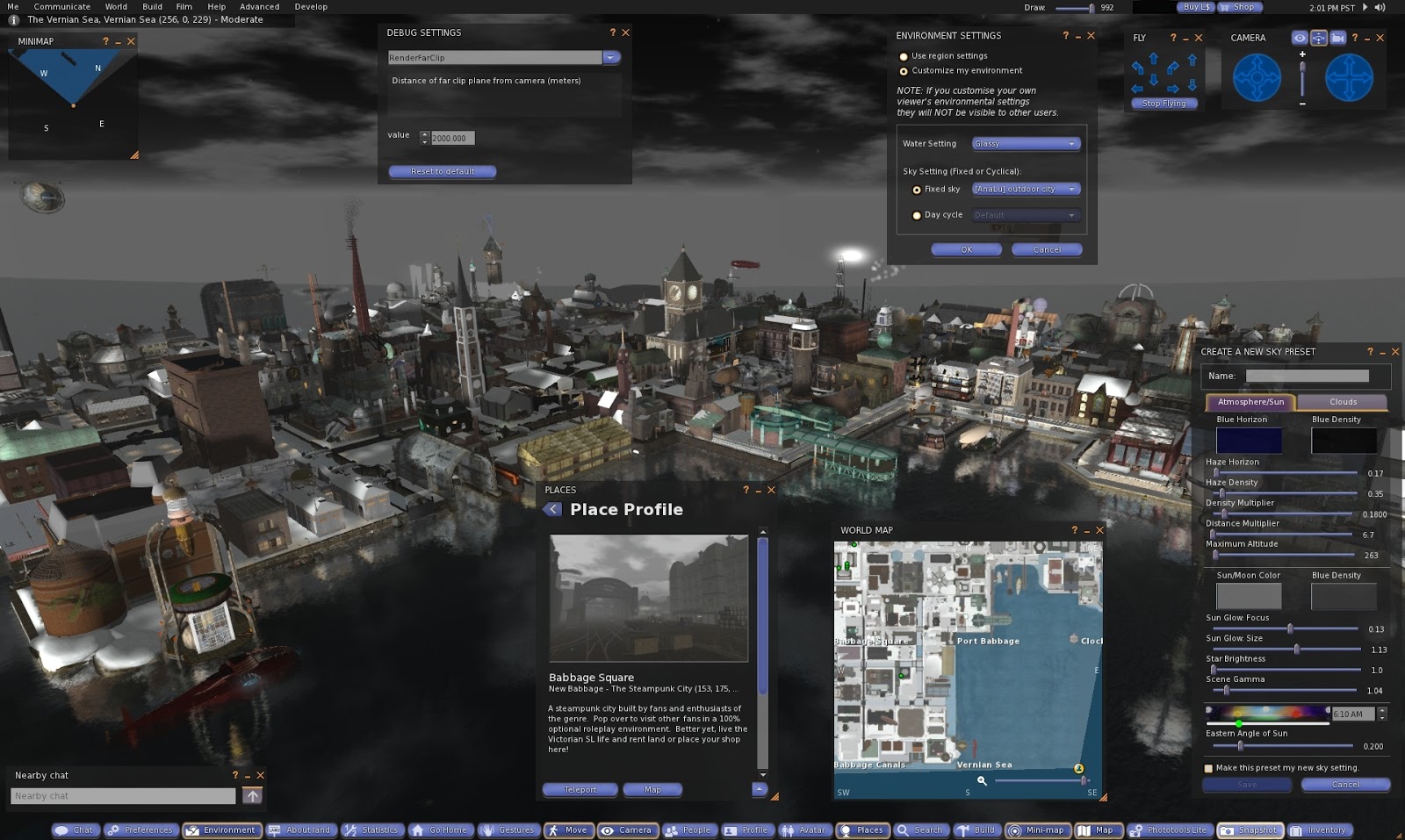Teleport to Babbage Square
Viewport: 1405px width, 840px height.
coord(580,789)
